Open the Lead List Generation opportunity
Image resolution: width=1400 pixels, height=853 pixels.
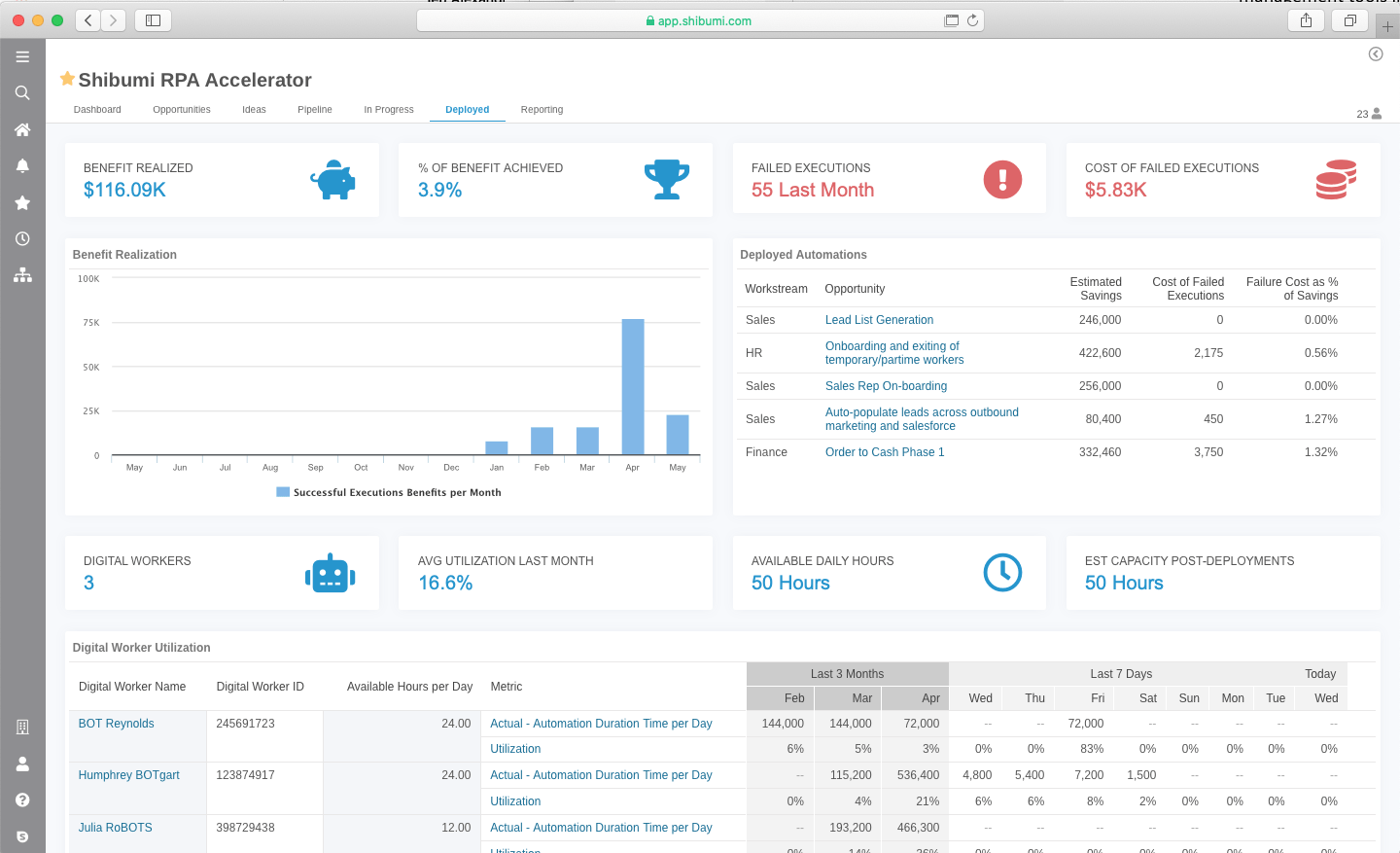[x=879, y=320]
